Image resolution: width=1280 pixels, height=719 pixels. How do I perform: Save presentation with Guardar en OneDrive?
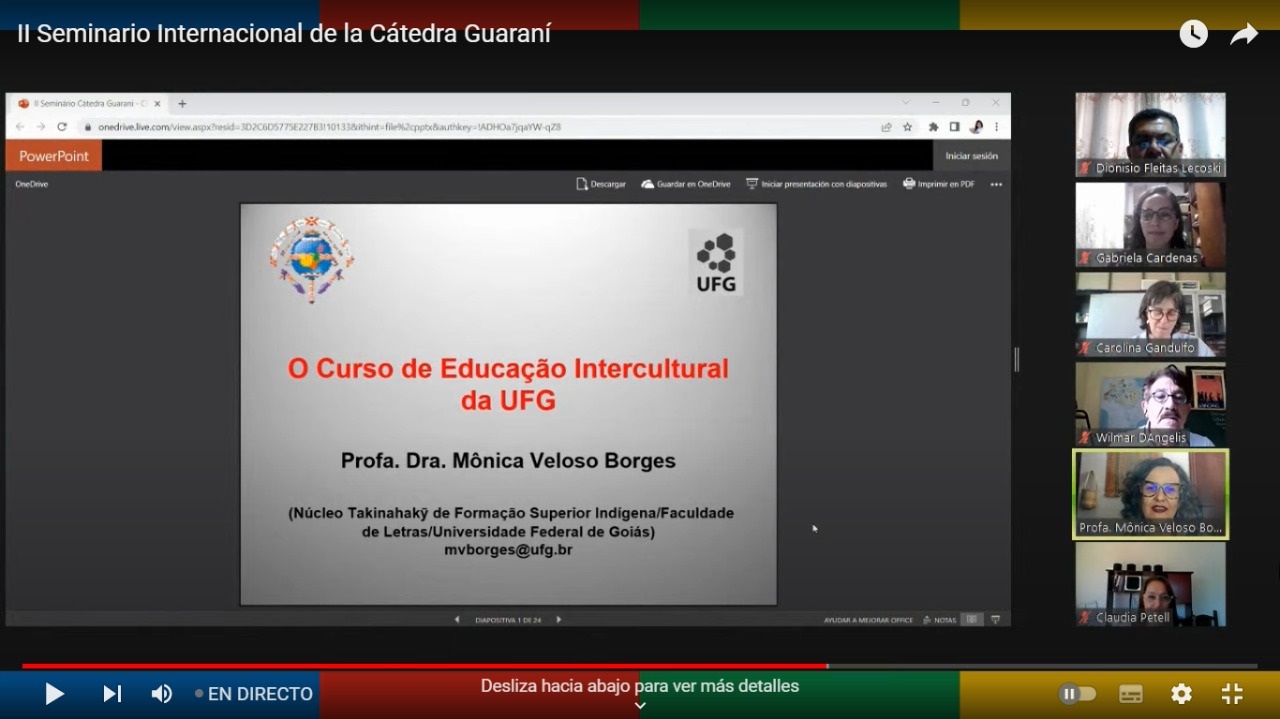pyautogui.click(x=686, y=184)
